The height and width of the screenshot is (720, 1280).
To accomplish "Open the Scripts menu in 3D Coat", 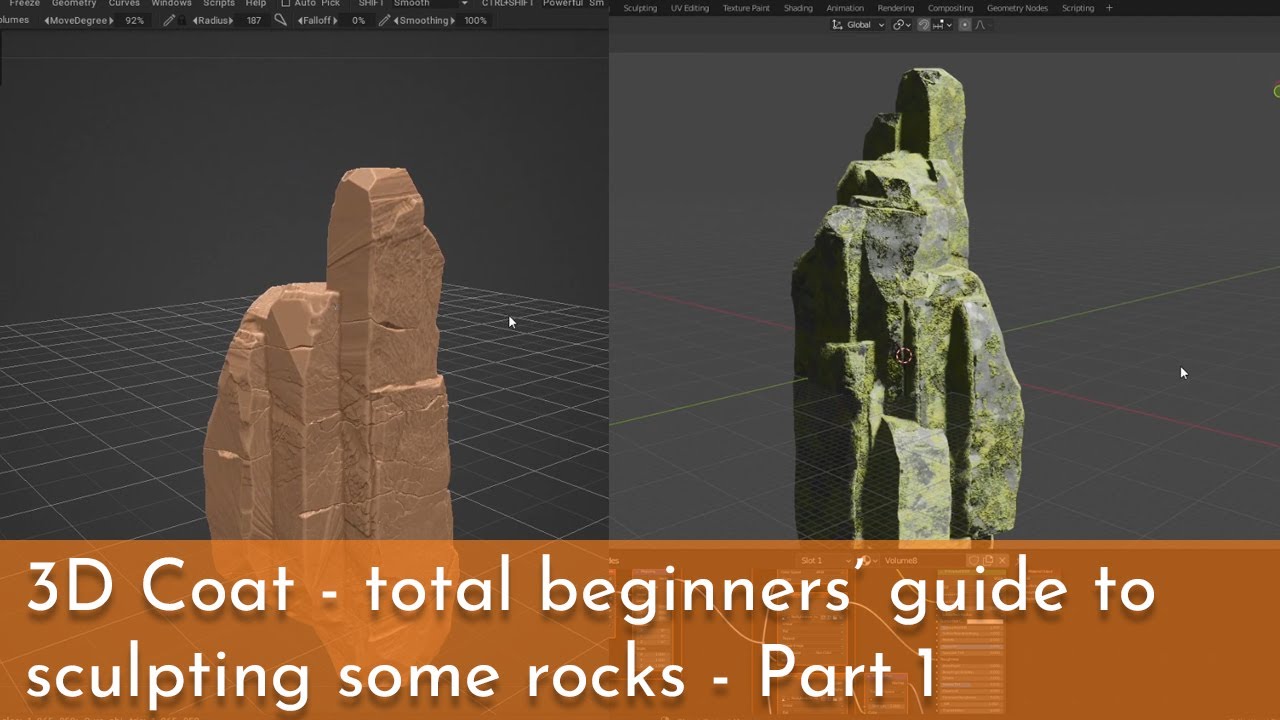I will 219,3.
